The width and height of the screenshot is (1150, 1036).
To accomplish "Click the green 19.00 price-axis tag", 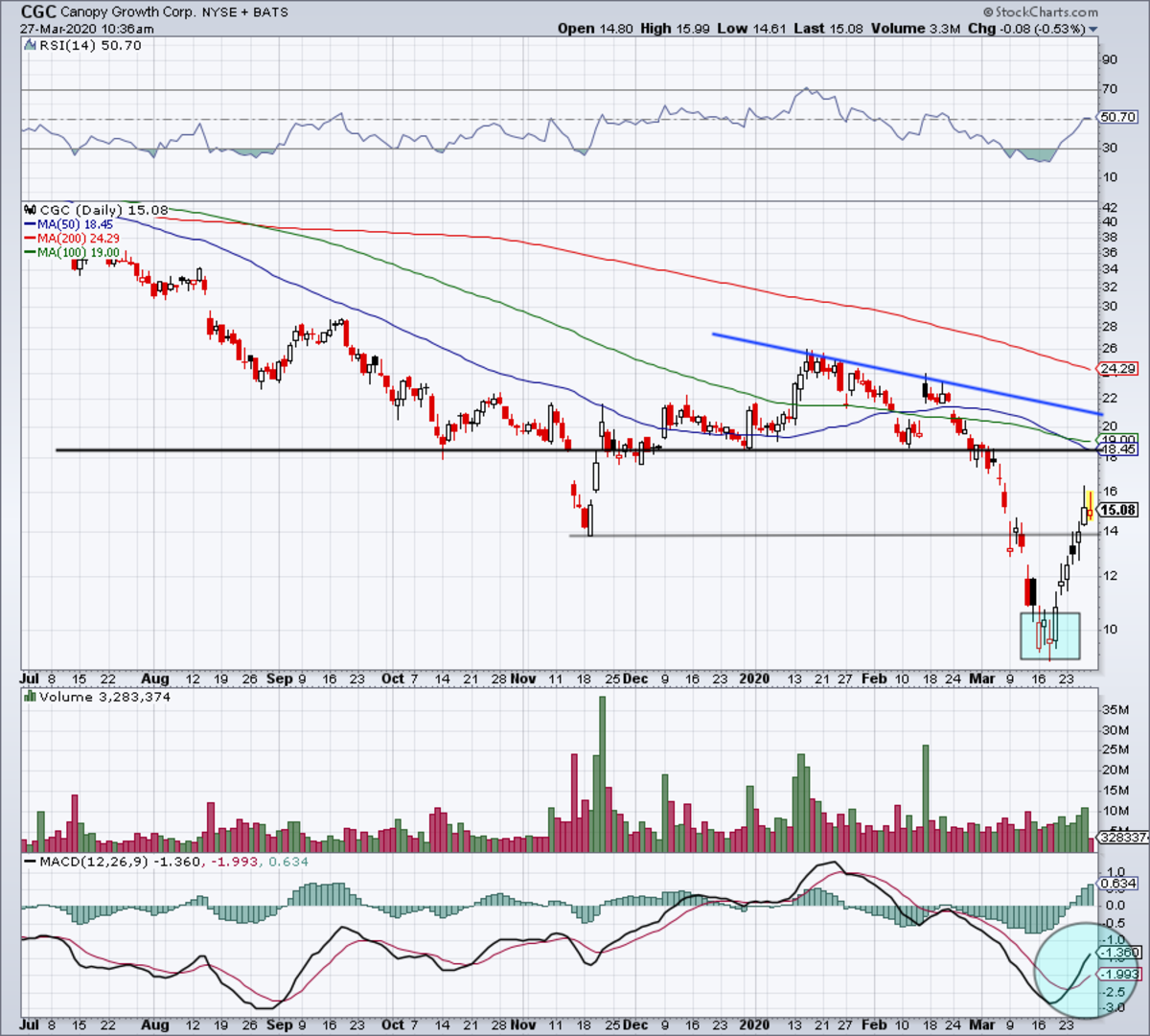I will click(x=1119, y=439).
